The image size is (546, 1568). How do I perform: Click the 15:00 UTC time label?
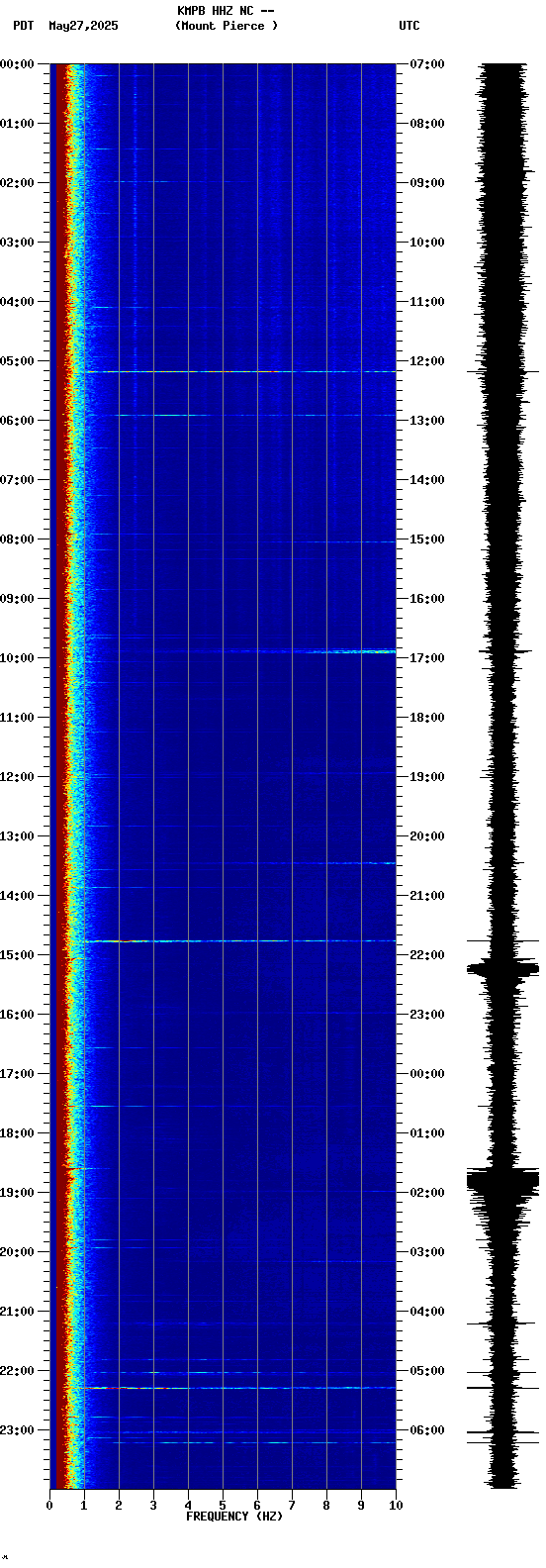point(426,539)
